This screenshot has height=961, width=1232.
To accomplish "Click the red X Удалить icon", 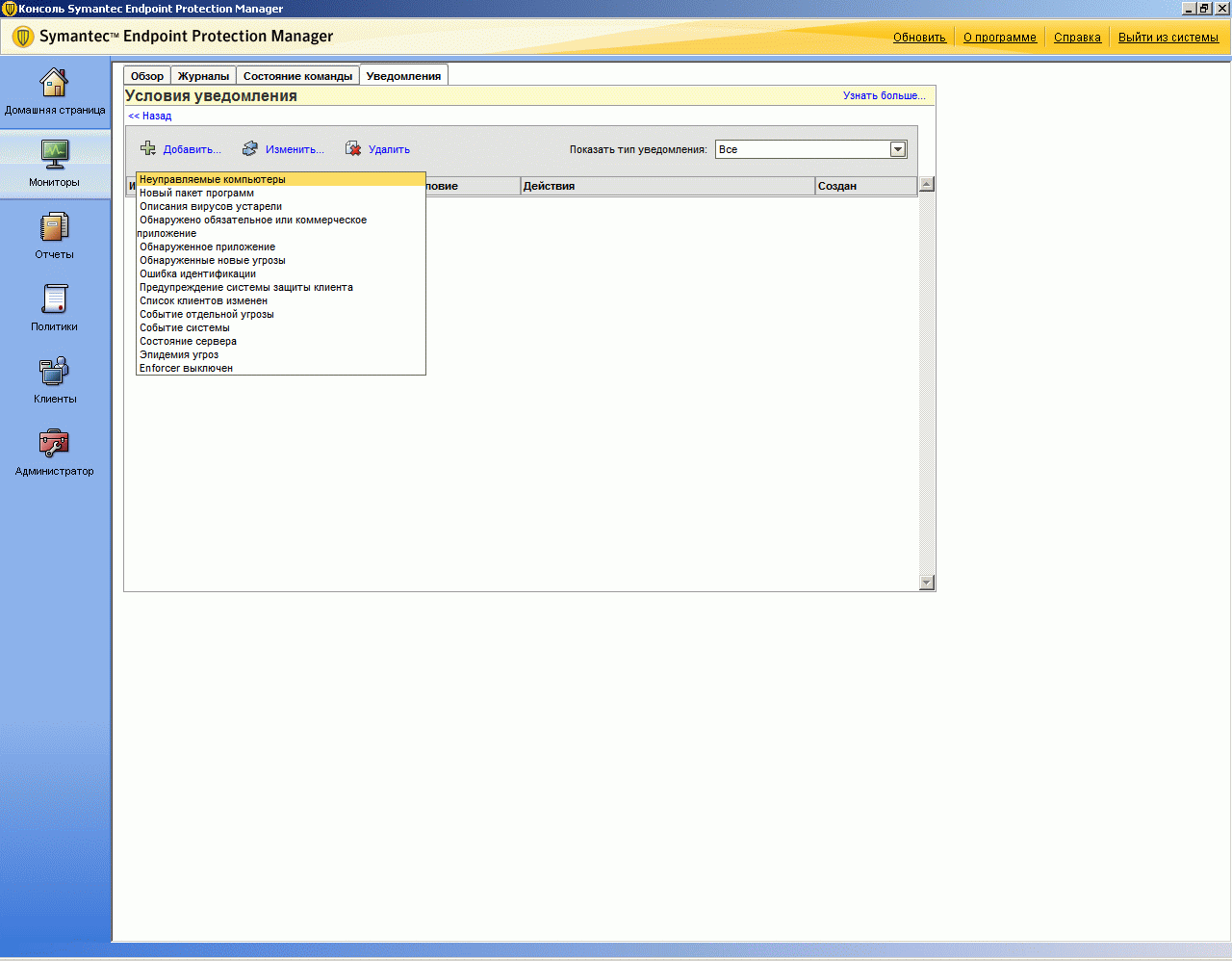I will coord(353,148).
